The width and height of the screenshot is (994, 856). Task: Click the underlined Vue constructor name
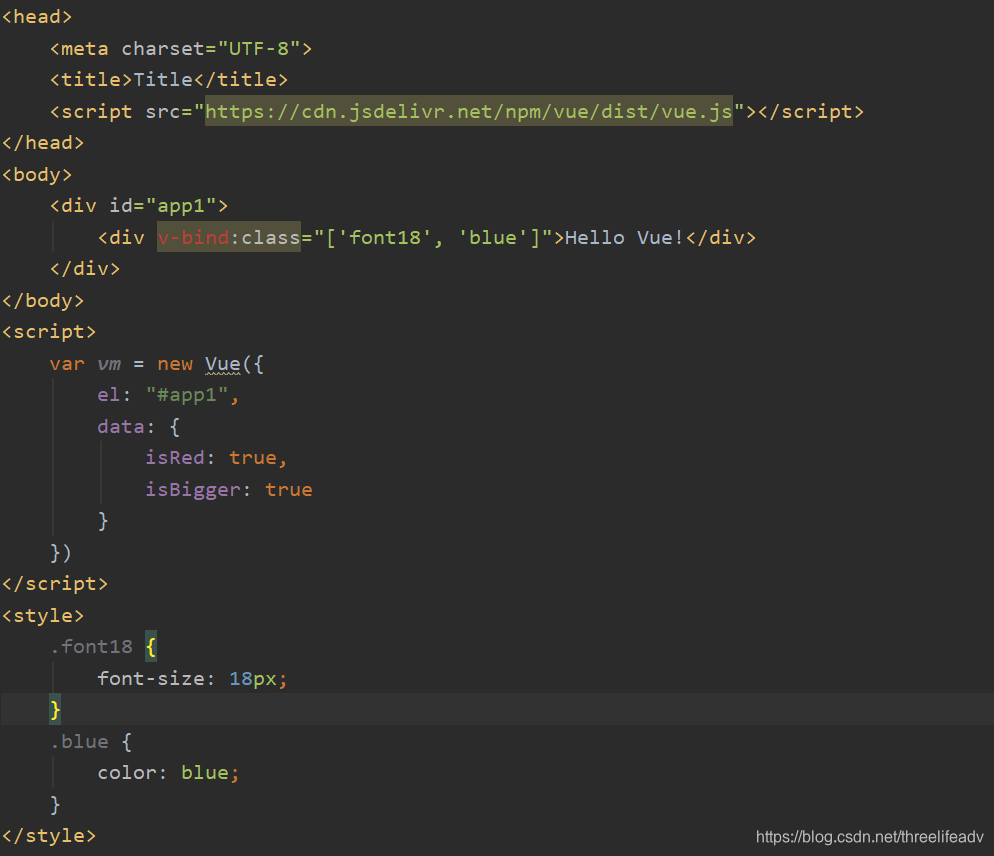tap(223, 363)
